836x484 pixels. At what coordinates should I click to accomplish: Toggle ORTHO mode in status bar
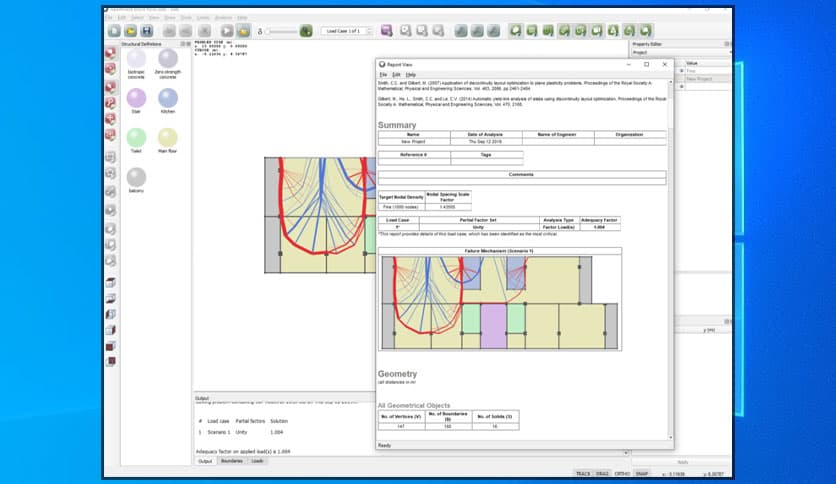tap(622, 474)
